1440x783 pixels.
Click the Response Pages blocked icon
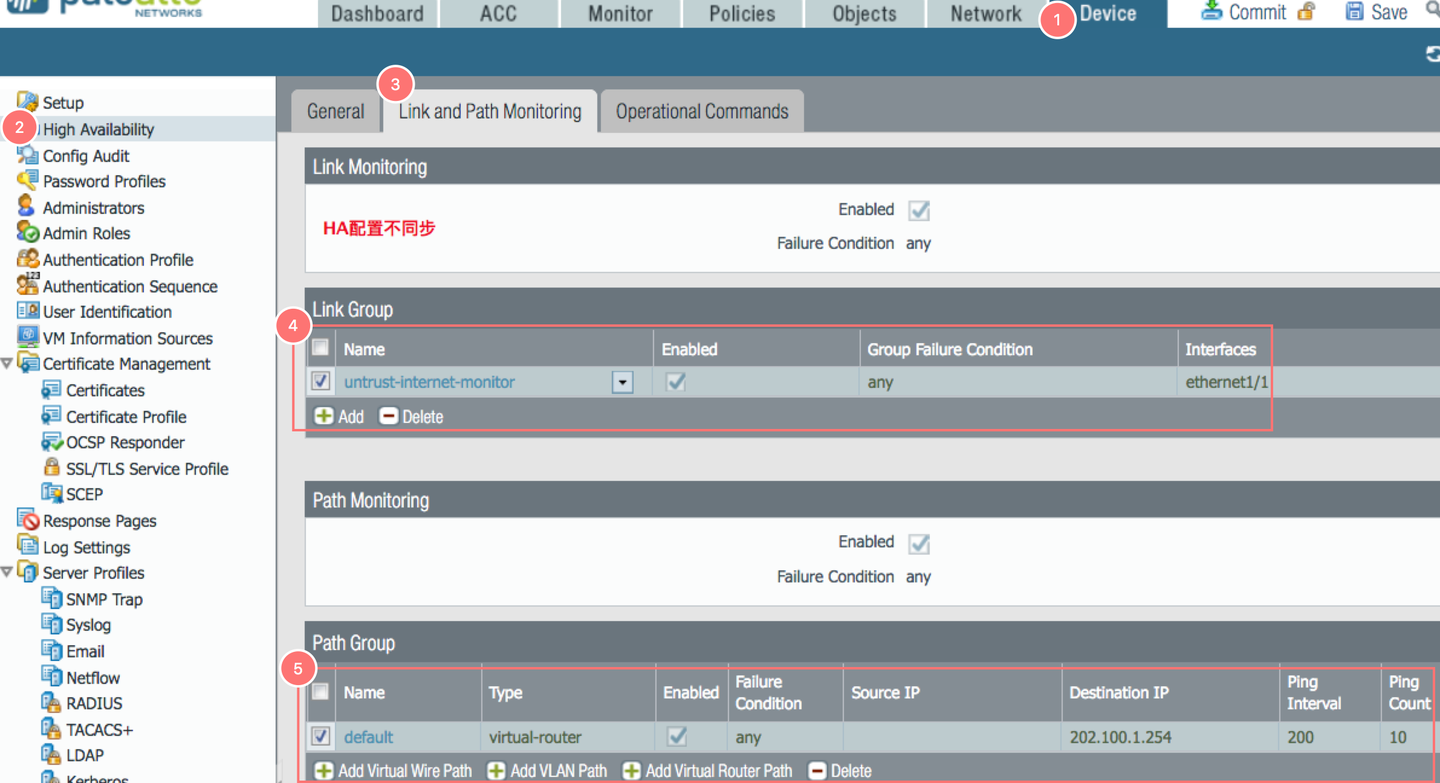(x=28, y=520)
